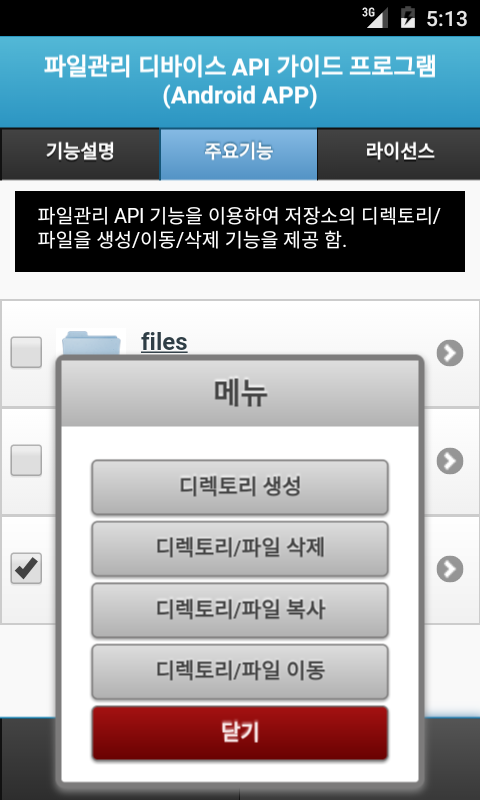Click the arrow icon on the checked row
This screenshot has height=800, width=480.
tap(450, 569)
